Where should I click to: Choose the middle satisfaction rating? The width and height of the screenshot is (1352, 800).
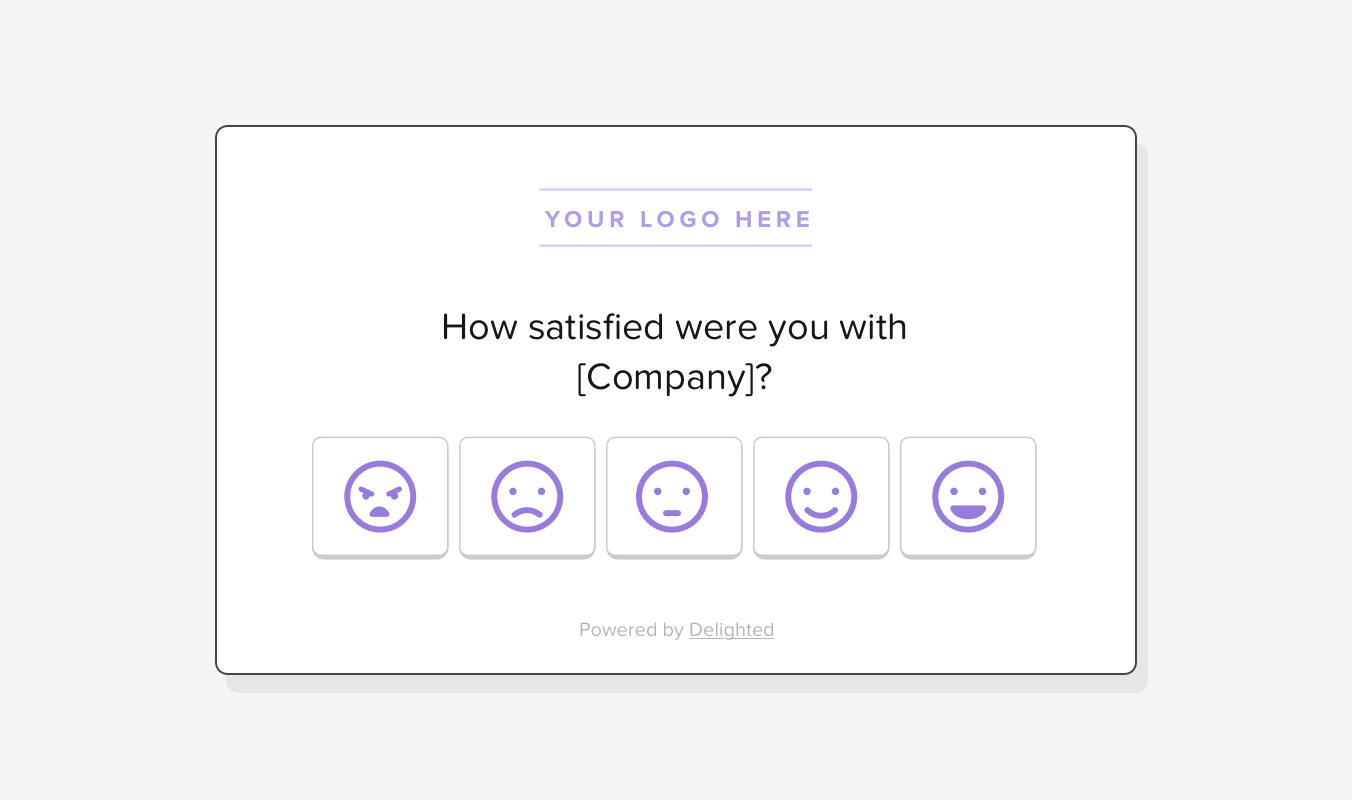pyautogui.click(x=674, y=496)
